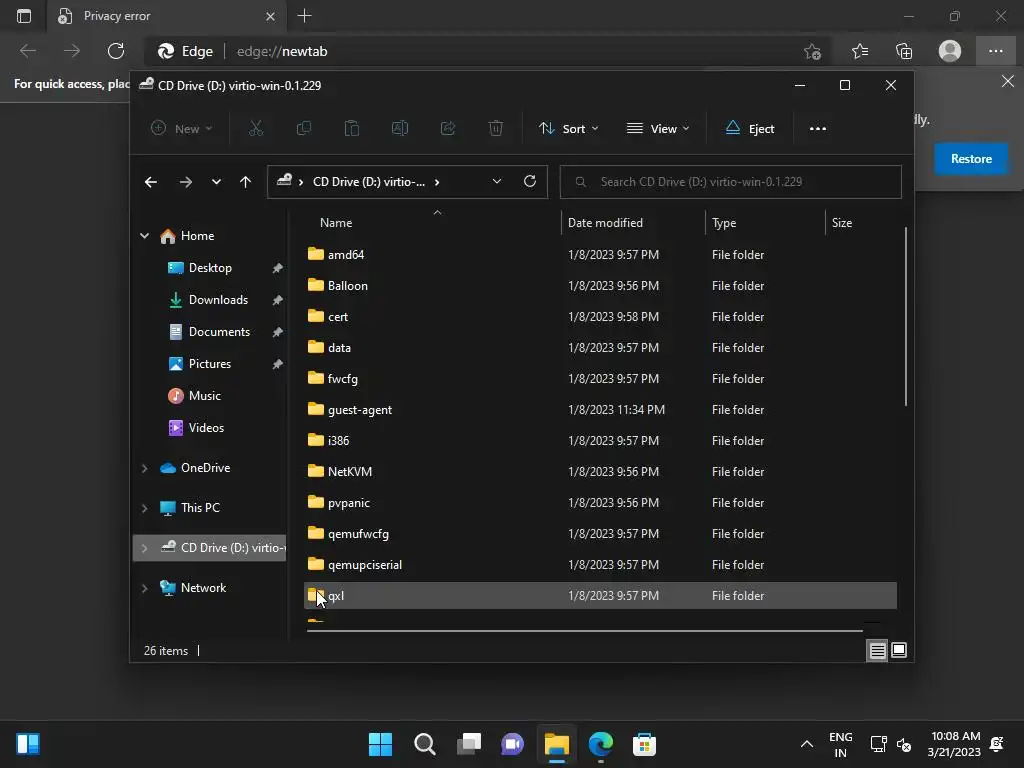This screenshot has width=1024, height=768.
Task: Go back in File Explorer navigation
Action: [151, 182]
